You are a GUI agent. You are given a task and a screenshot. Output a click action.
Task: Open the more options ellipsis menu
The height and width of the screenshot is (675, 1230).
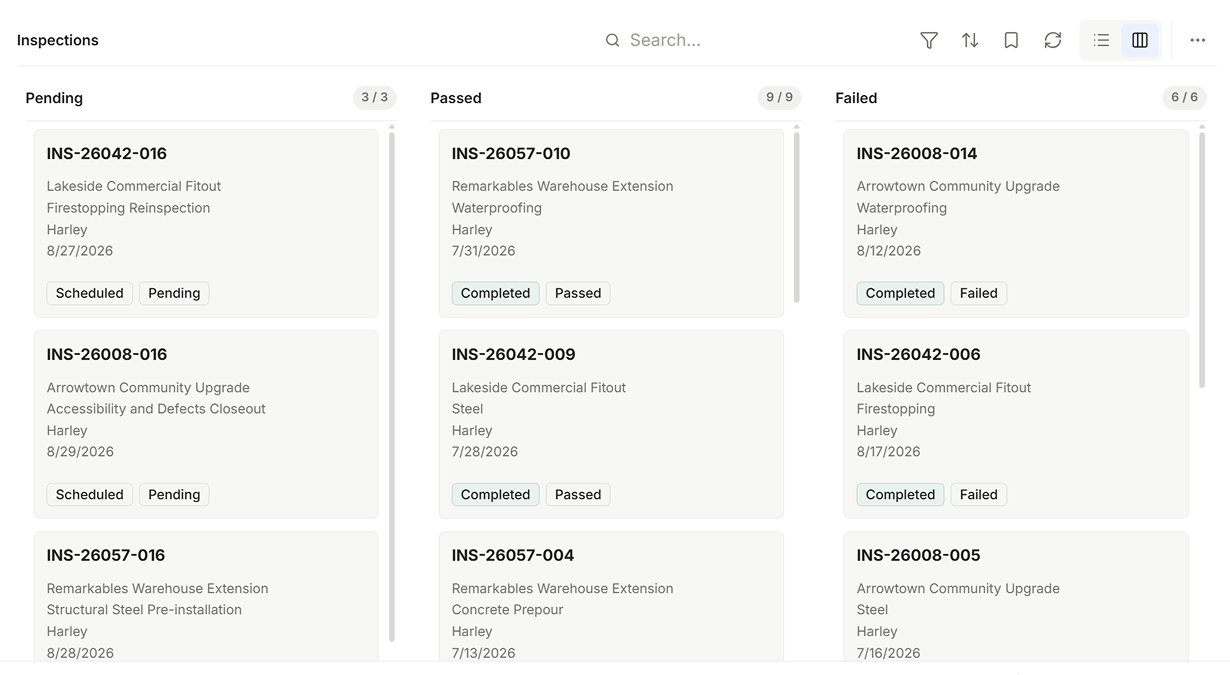tap(1198, 40)
